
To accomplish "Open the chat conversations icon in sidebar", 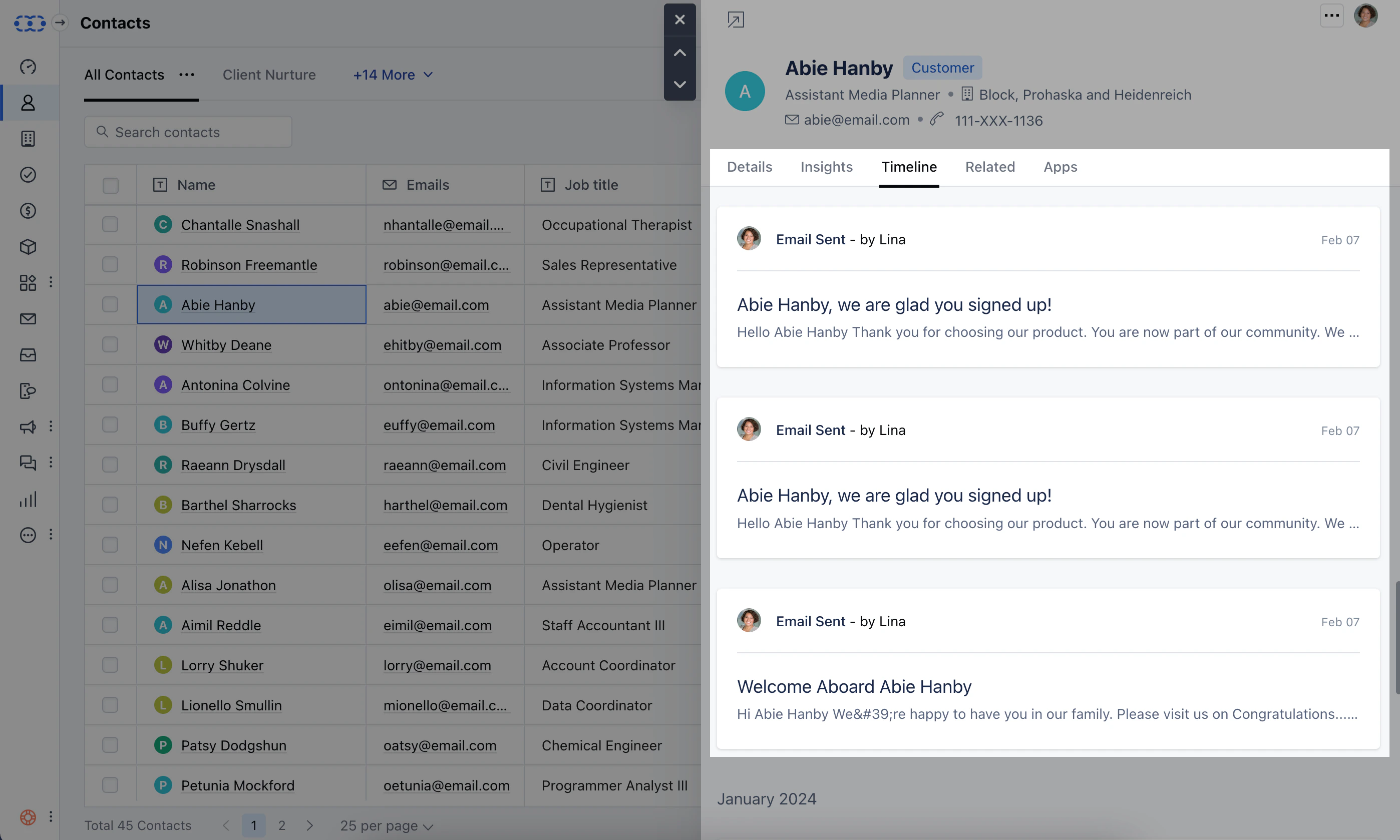I will pyautogui.click(x=28, y=463).
